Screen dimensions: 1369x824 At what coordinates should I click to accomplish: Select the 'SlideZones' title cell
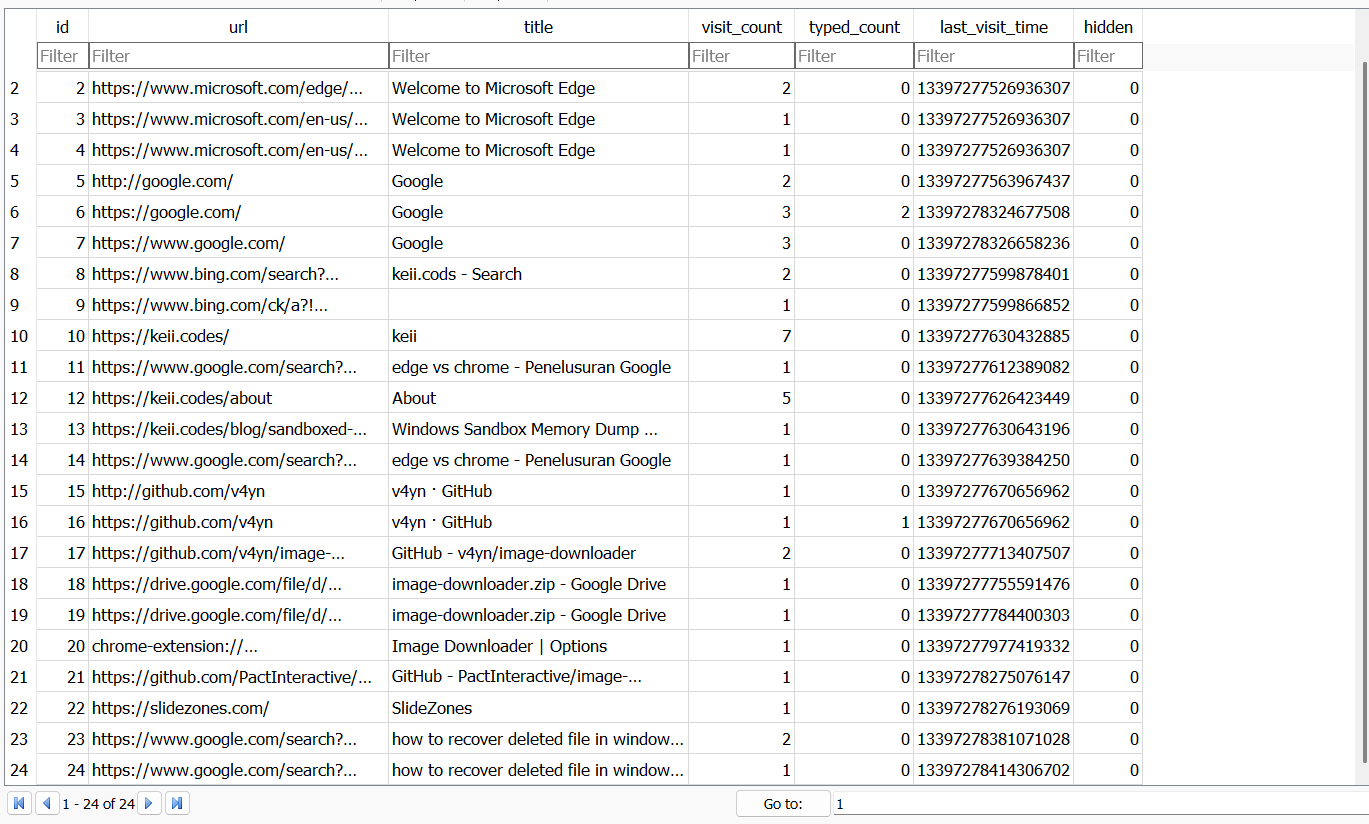538,708
